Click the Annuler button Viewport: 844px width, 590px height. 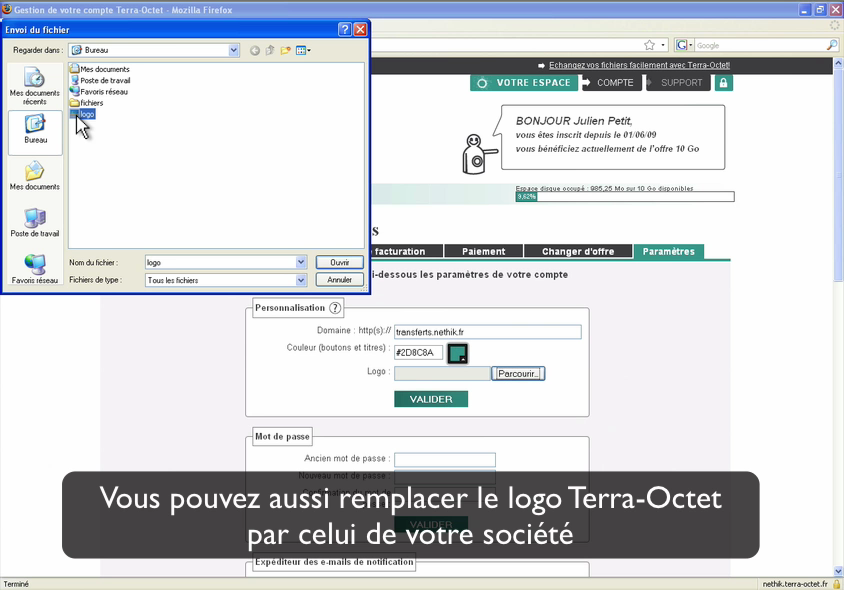(340, 280)
